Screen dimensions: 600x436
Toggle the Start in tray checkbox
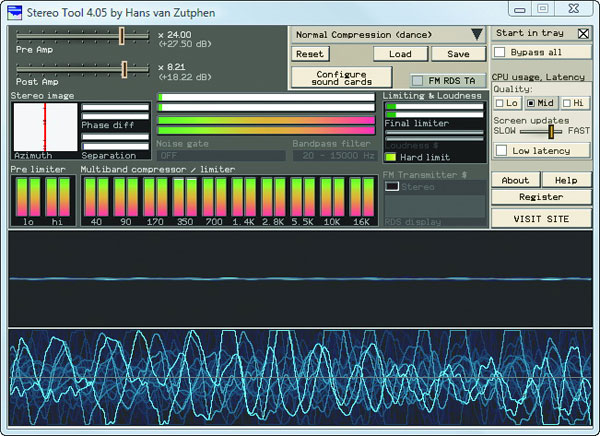tap(583, 34)
